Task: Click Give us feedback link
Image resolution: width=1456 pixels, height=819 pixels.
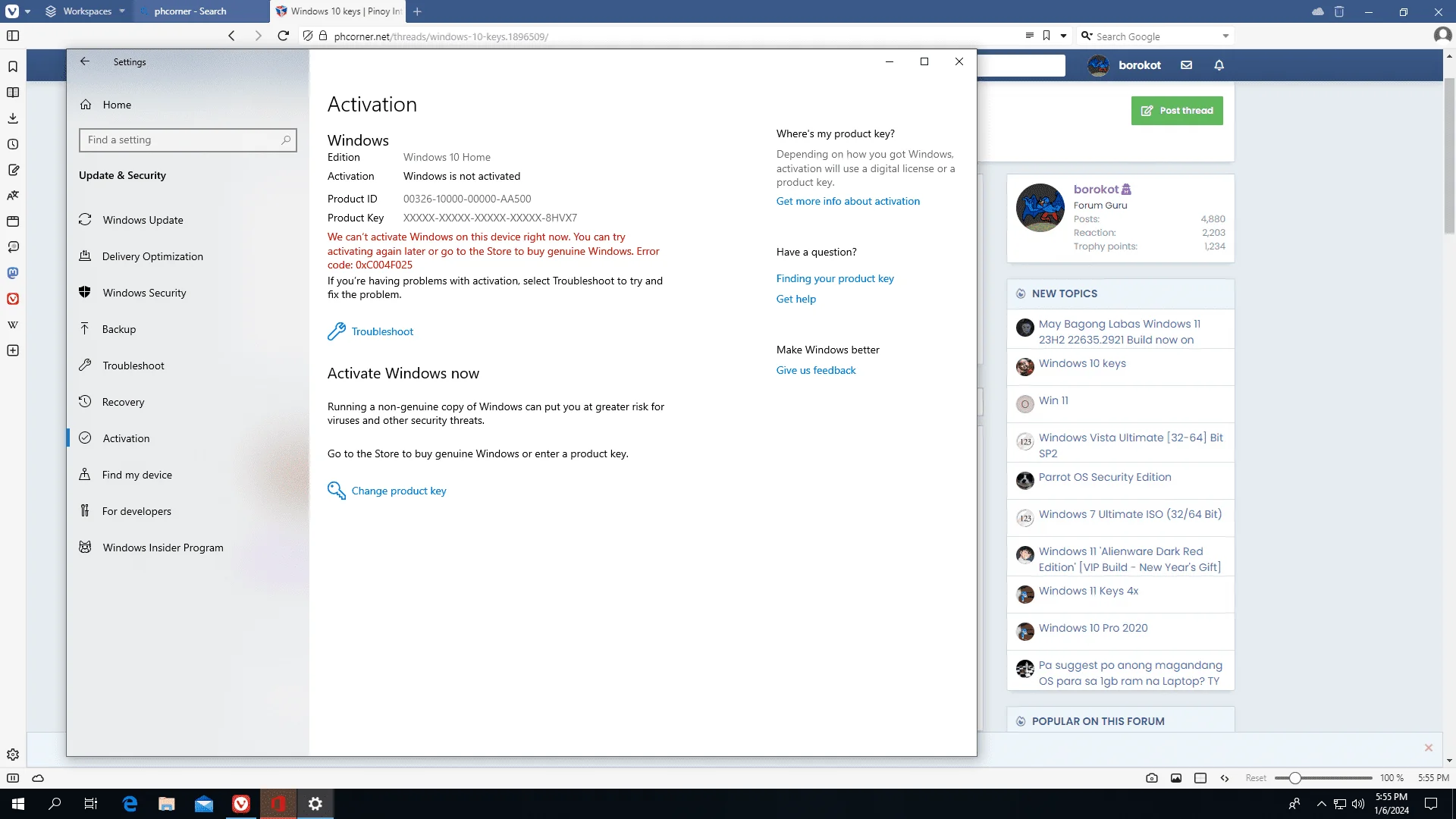Action: coord(816,370)
